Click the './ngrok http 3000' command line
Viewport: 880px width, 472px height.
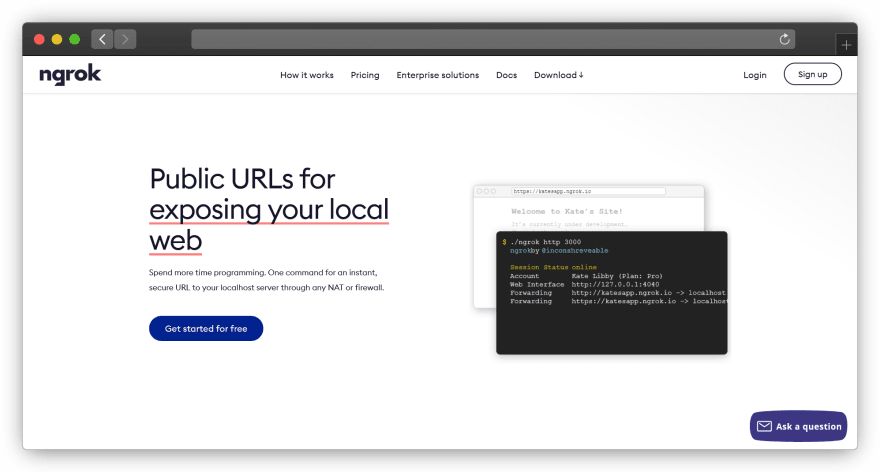pyautogui.click(x=546, y=242)
